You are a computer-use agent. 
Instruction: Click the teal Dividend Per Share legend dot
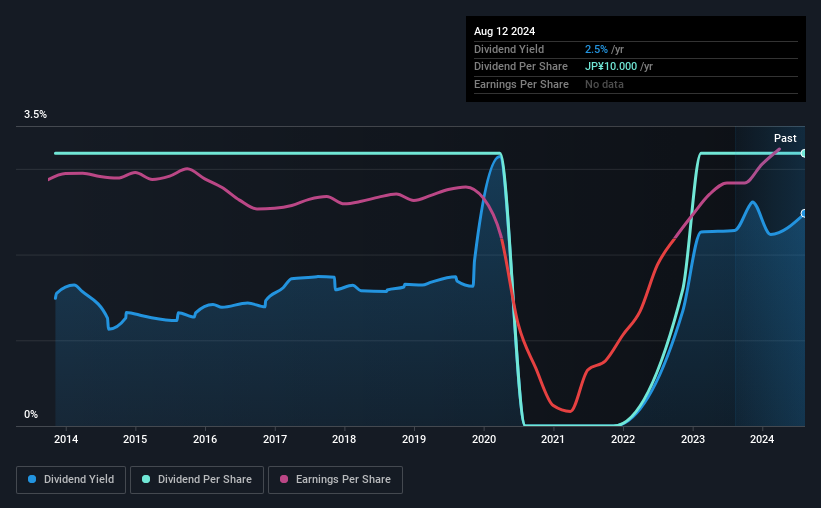tap(146, 480)
